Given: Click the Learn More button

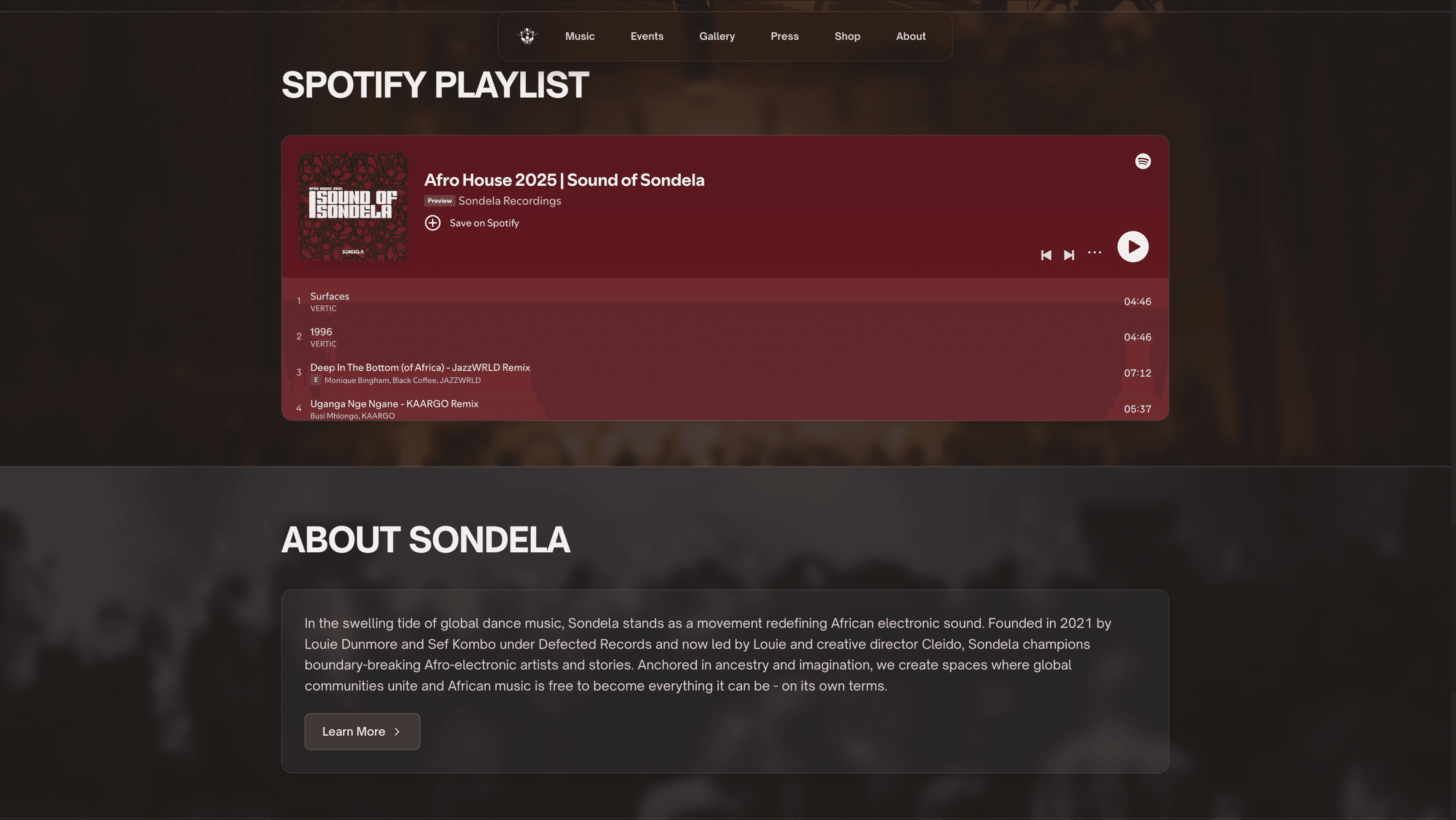Looking at the screenshot, I should tap(362, 732).
